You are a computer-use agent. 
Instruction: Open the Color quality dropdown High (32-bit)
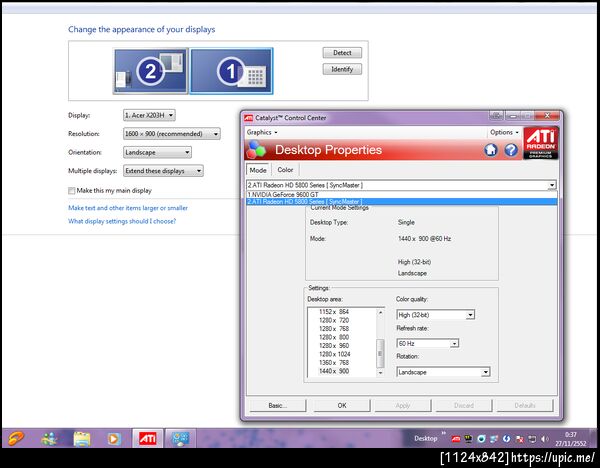click(435, 315)
